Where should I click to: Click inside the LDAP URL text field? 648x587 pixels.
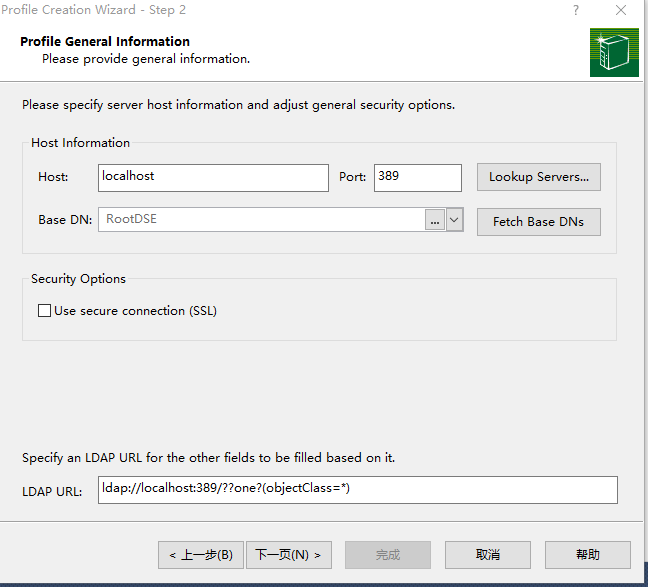click(358, 489)
